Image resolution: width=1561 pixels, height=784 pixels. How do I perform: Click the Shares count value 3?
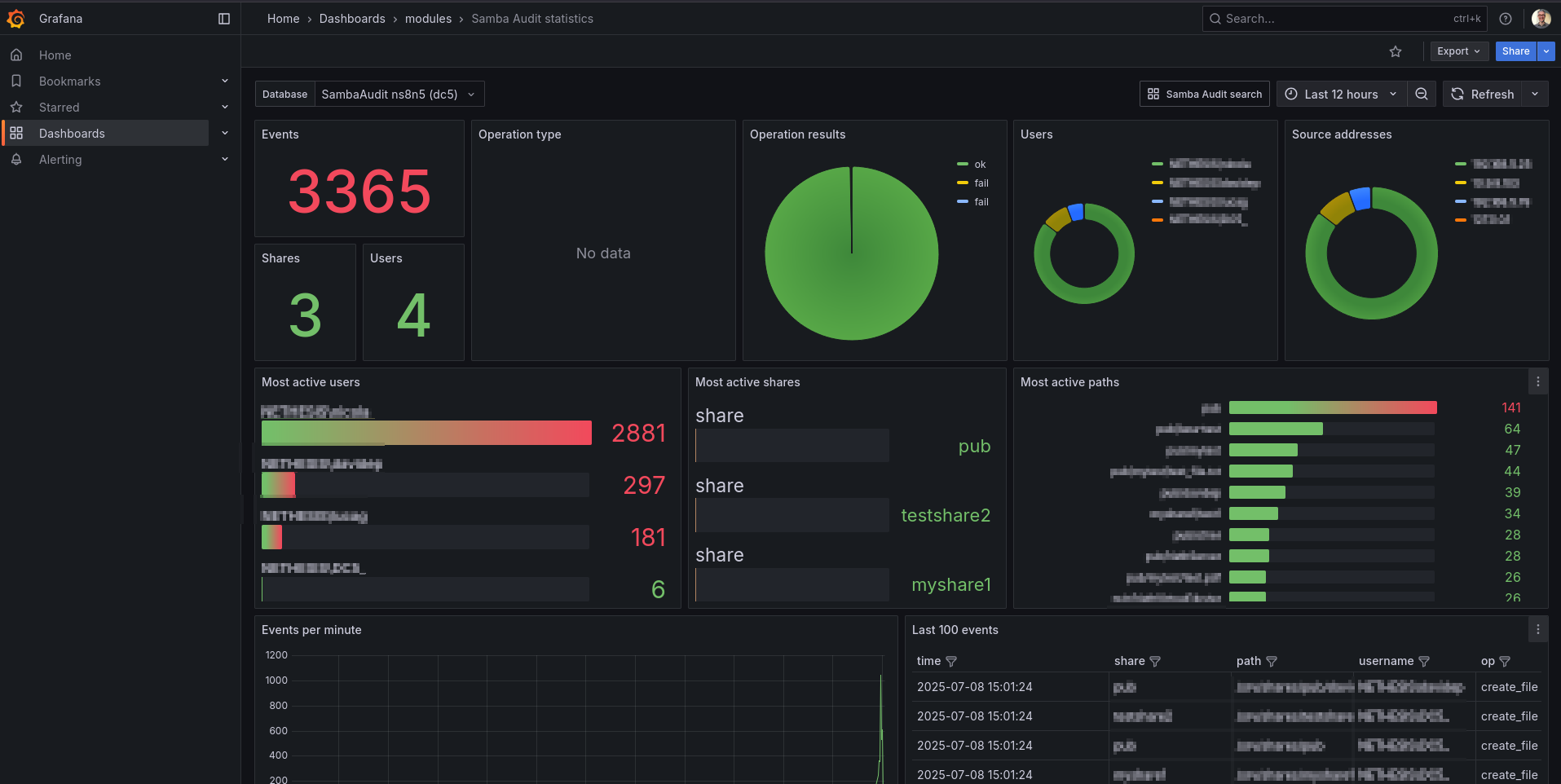[306, 315]
